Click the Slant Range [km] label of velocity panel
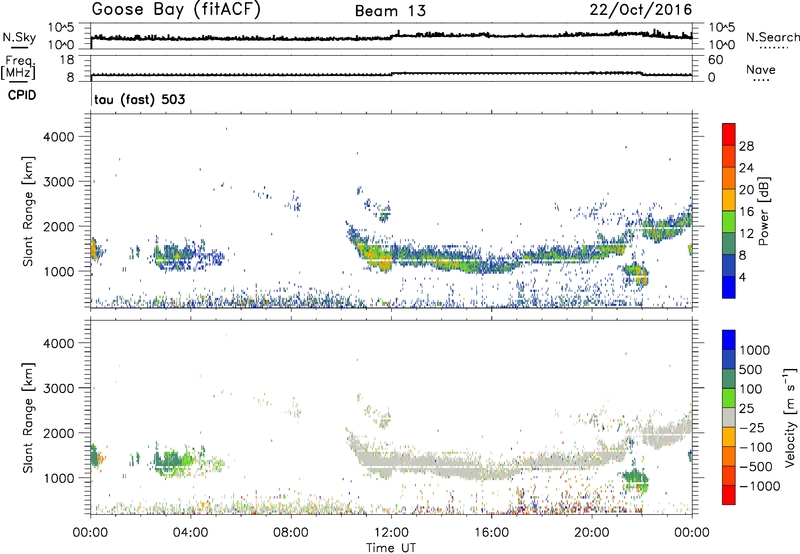The width and height of the screenshot is (800, 554). [x=28, y=418]
